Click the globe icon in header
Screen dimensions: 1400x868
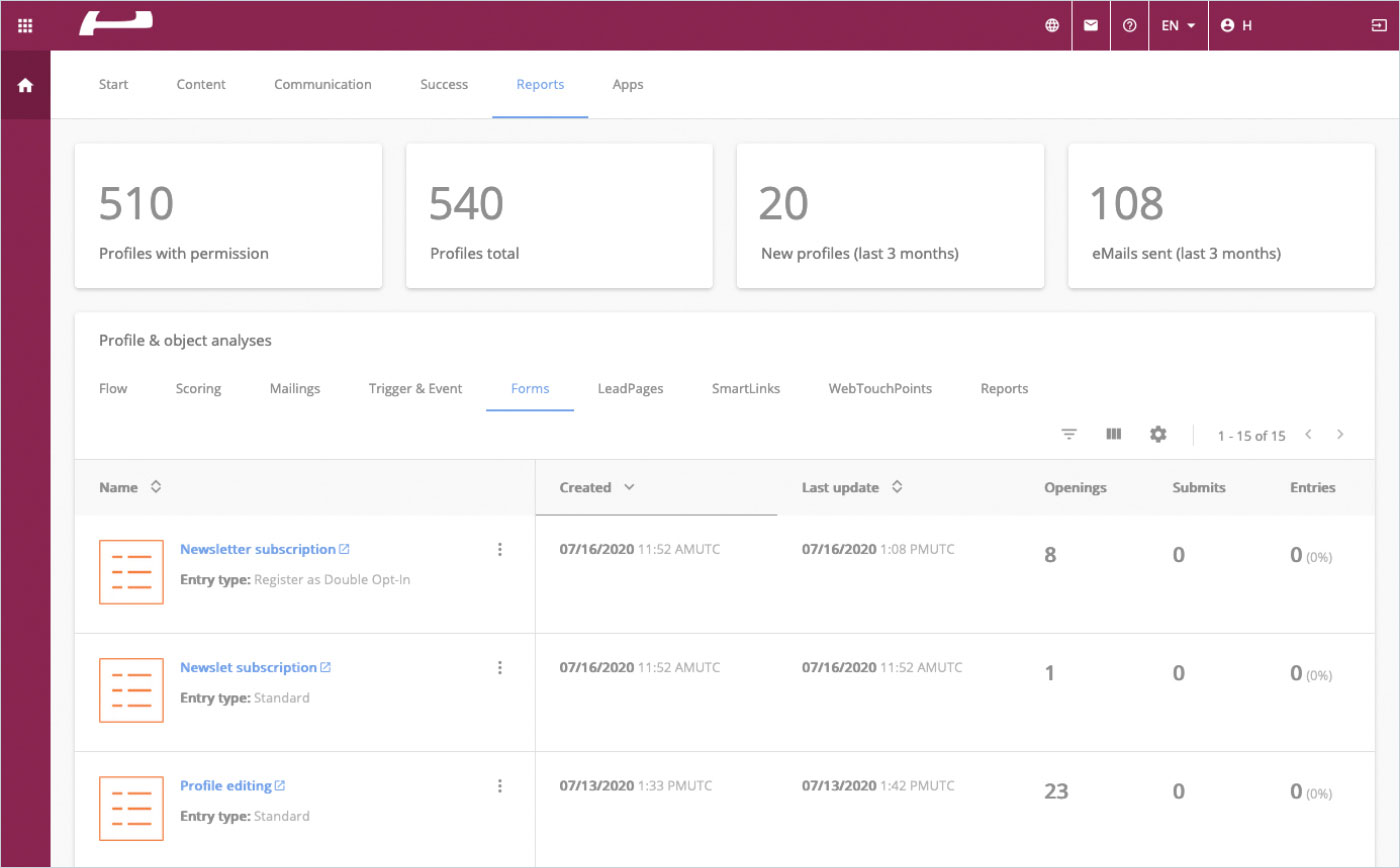click(x=1052, y=26)
